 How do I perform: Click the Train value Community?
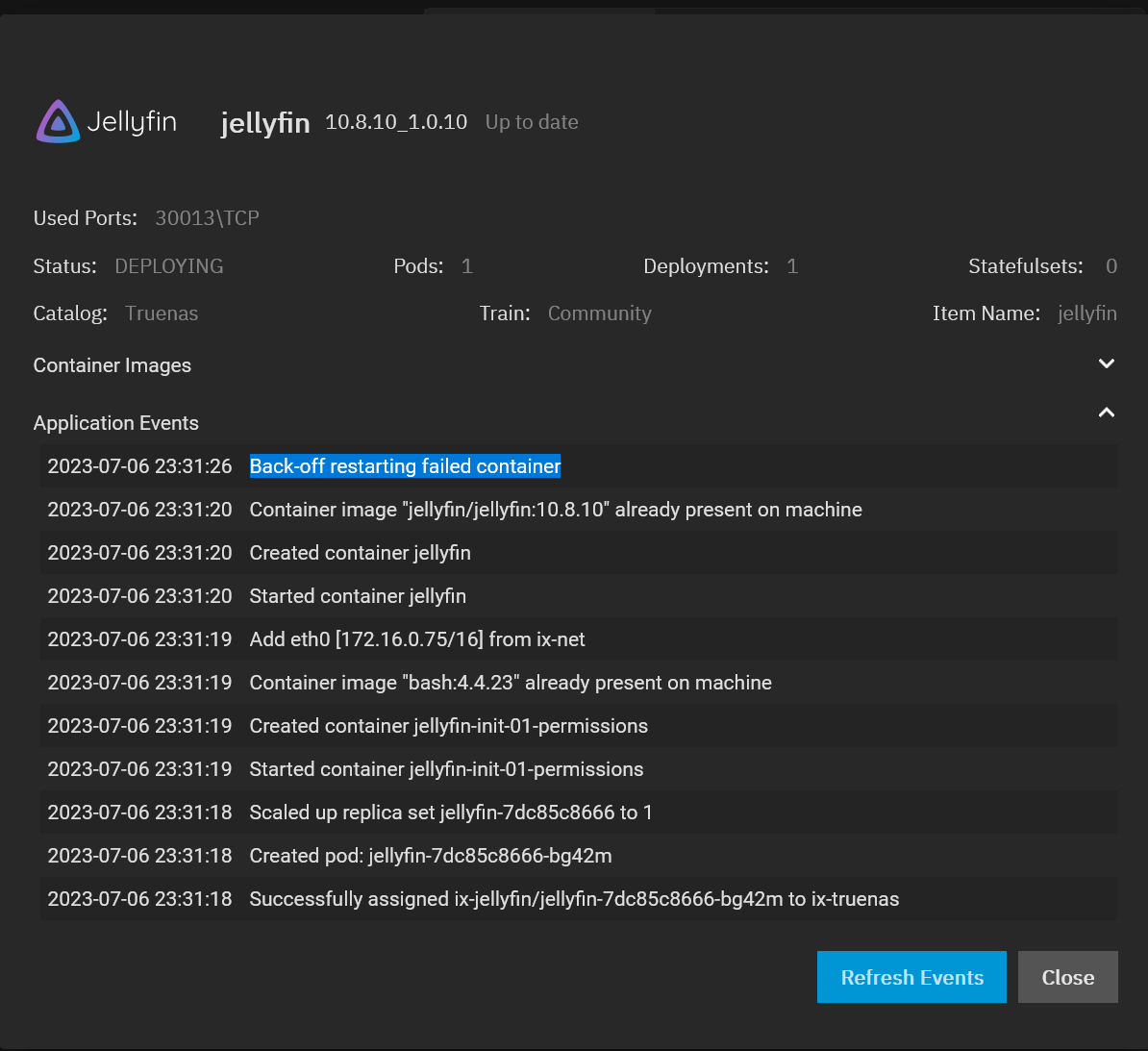coord(600,313)
